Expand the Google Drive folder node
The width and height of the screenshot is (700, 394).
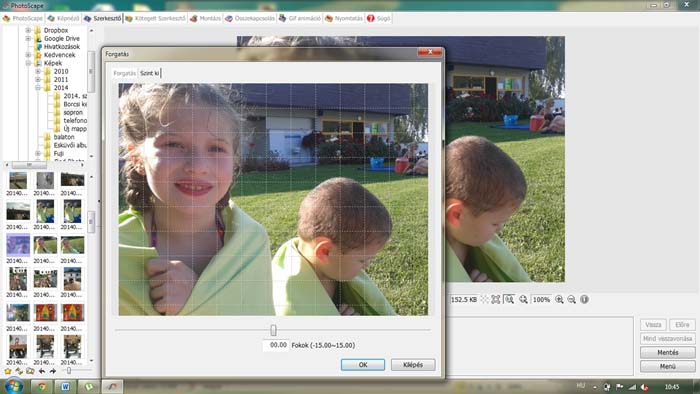pos(29,38)
